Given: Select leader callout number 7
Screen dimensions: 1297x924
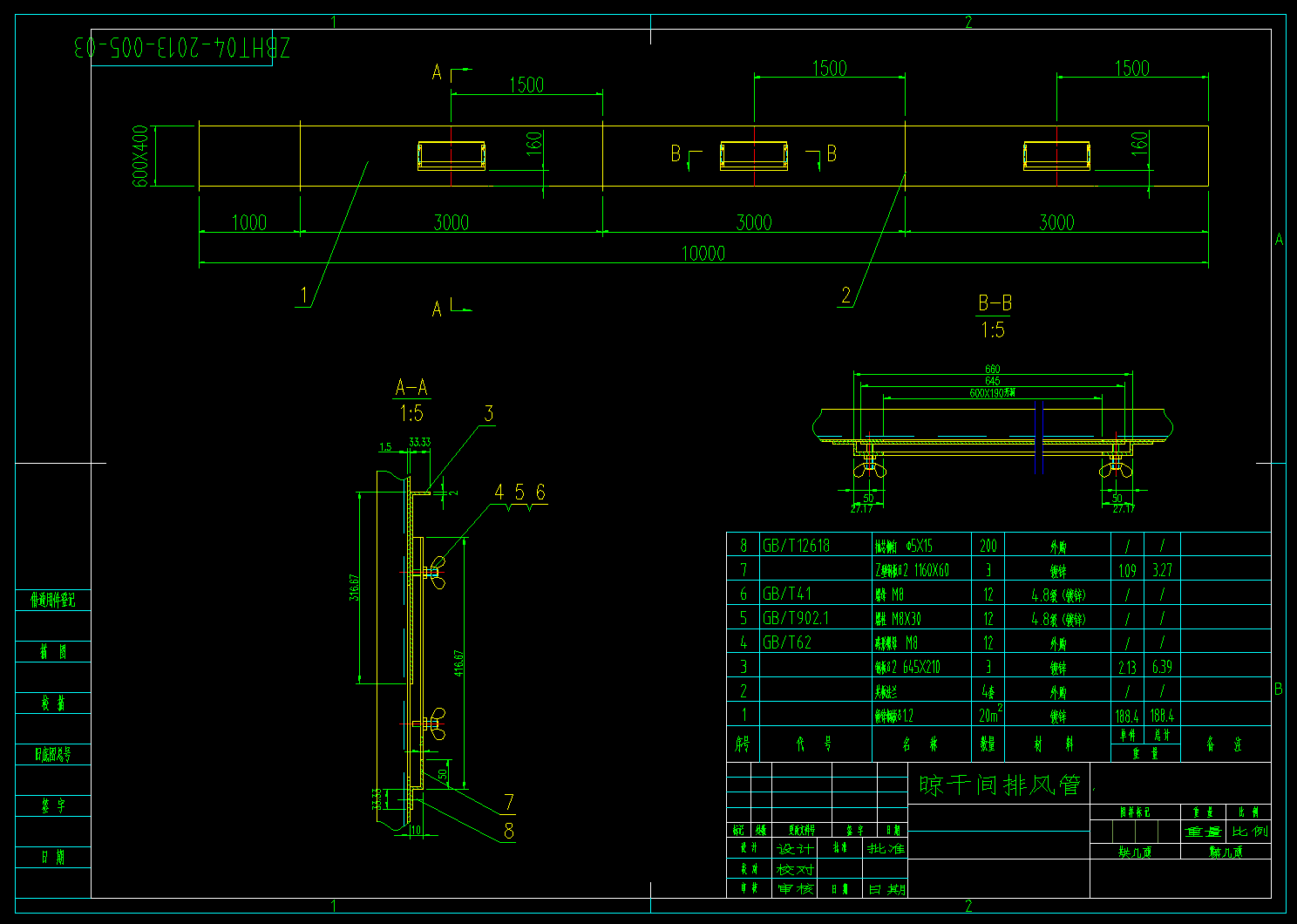Looking at the screenshot, I should click(509, 802).
